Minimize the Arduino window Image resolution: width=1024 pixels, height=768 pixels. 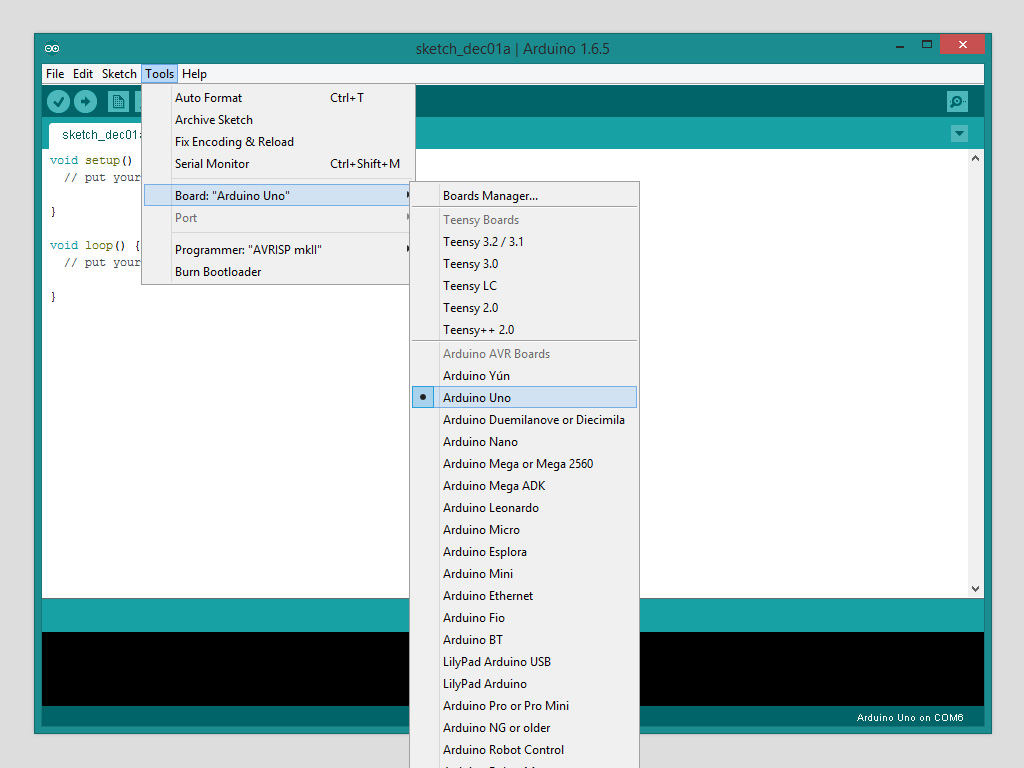tap(900, 46)
